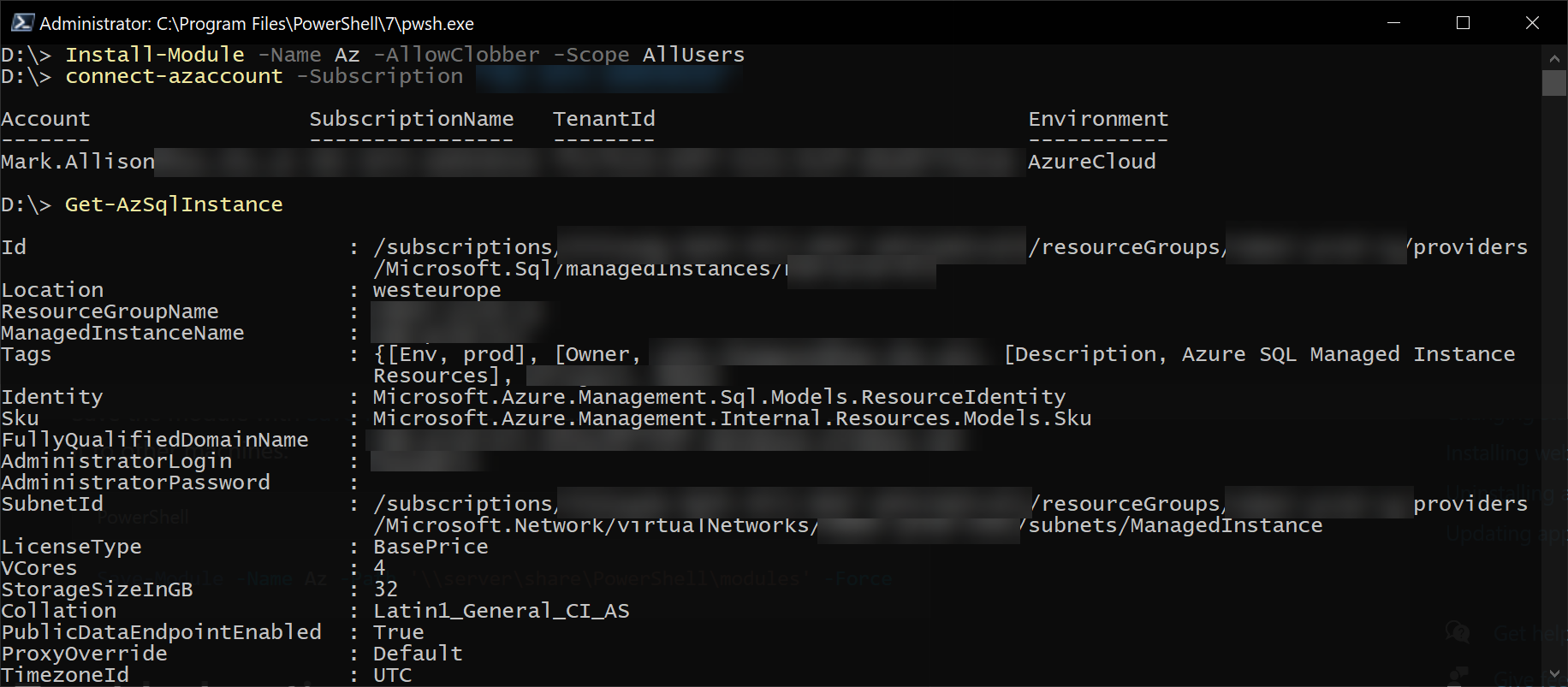Click the TenantId column header
Screen dimensions: 1568x687
tap(604, 119)
